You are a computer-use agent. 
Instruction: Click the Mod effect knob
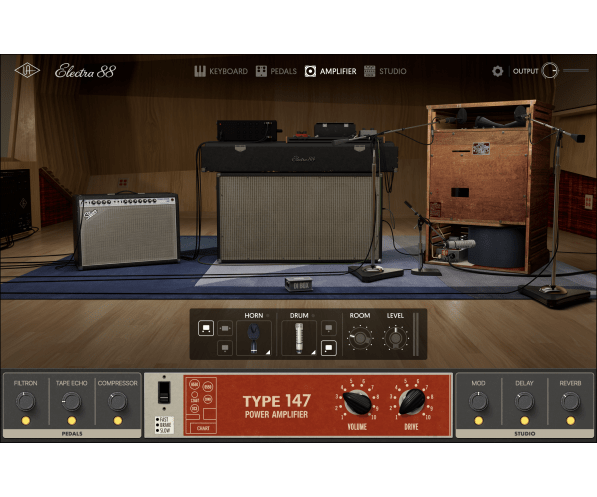click(478, 401)
